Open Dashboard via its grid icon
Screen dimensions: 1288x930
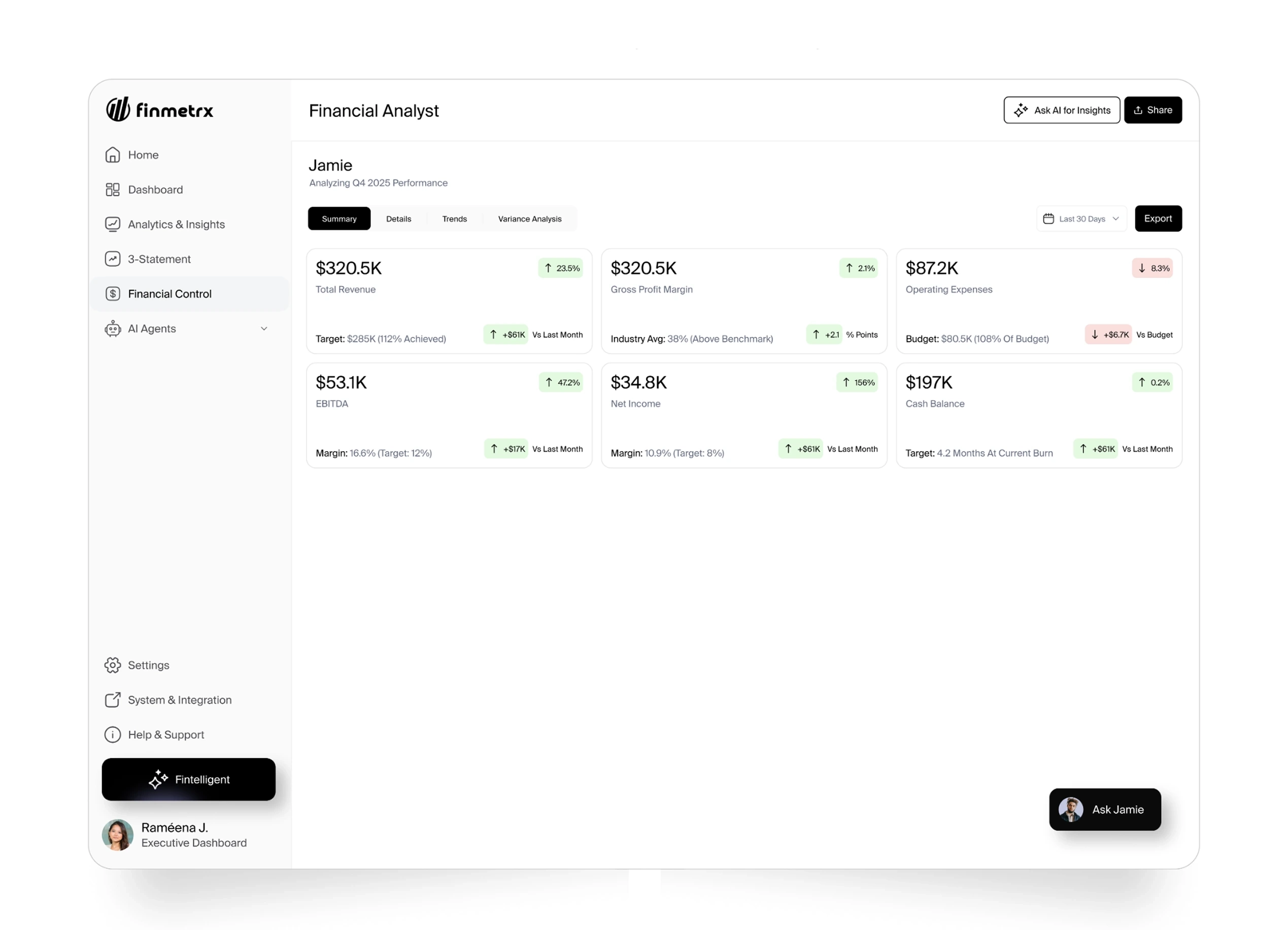[x=113, y=190]
